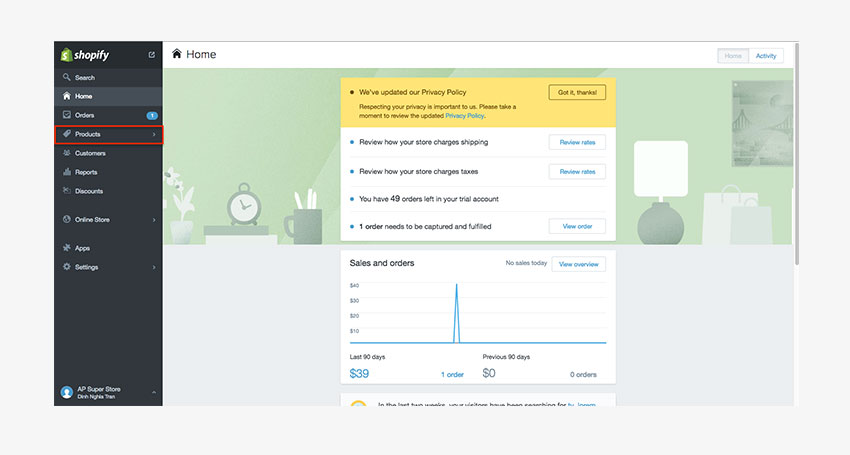The image size is (850, 455).
Task: Expand the Products submenu chevron
Action: point(153,134)
